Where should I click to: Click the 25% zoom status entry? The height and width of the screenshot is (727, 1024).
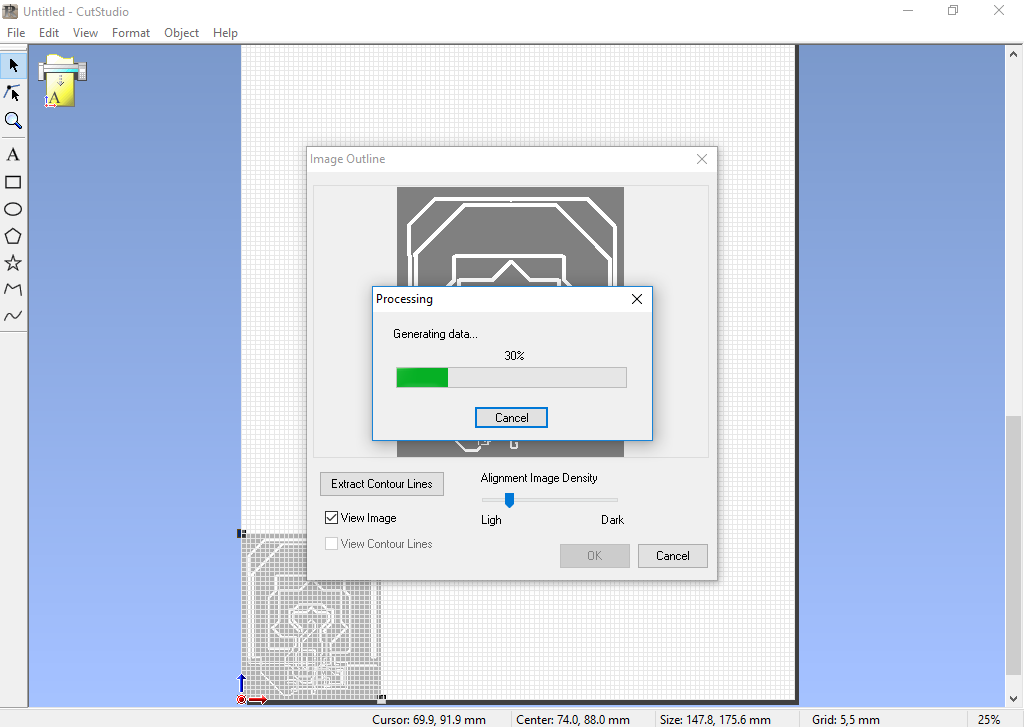989,719
